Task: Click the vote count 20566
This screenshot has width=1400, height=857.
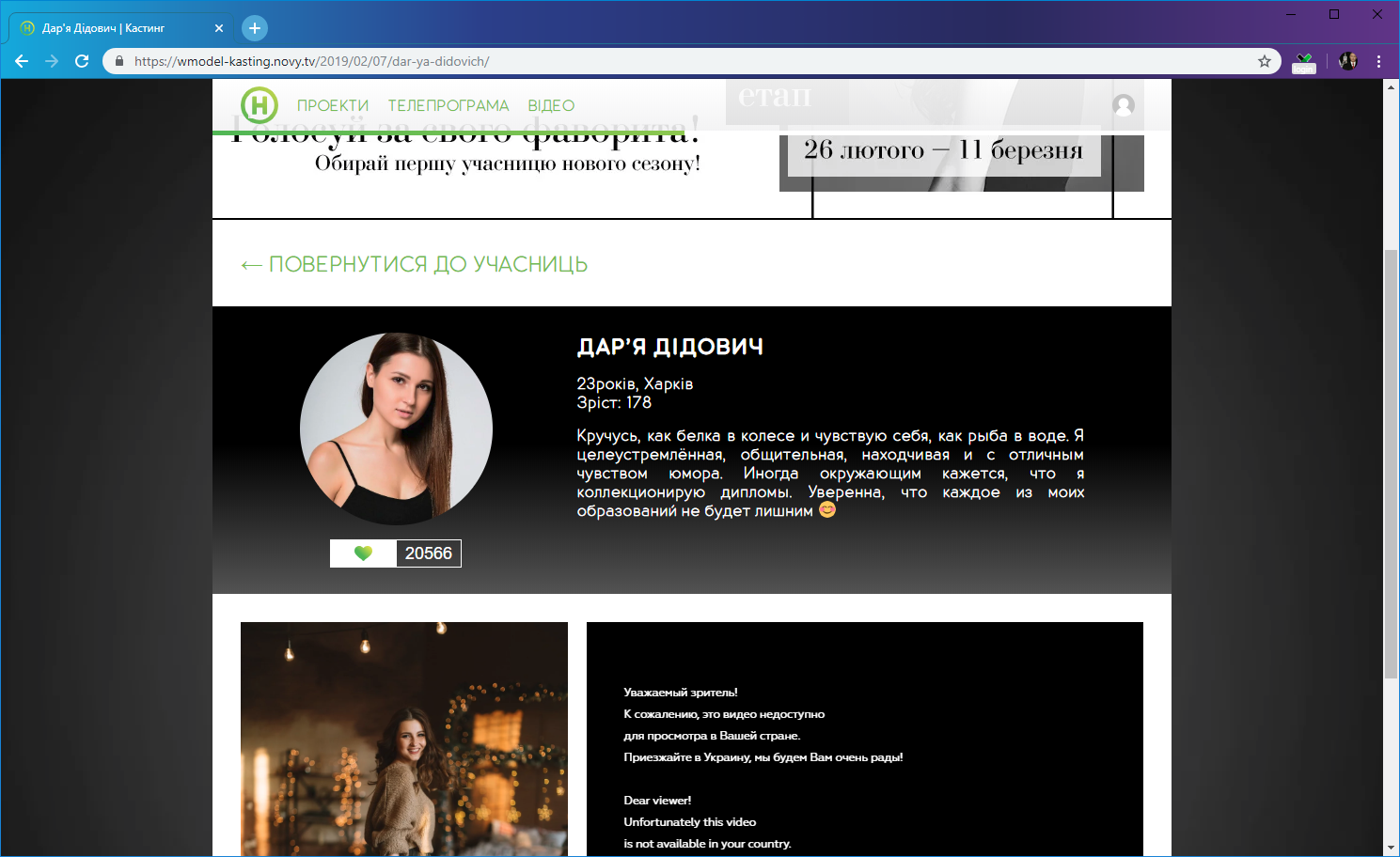Action: point(429,553)
